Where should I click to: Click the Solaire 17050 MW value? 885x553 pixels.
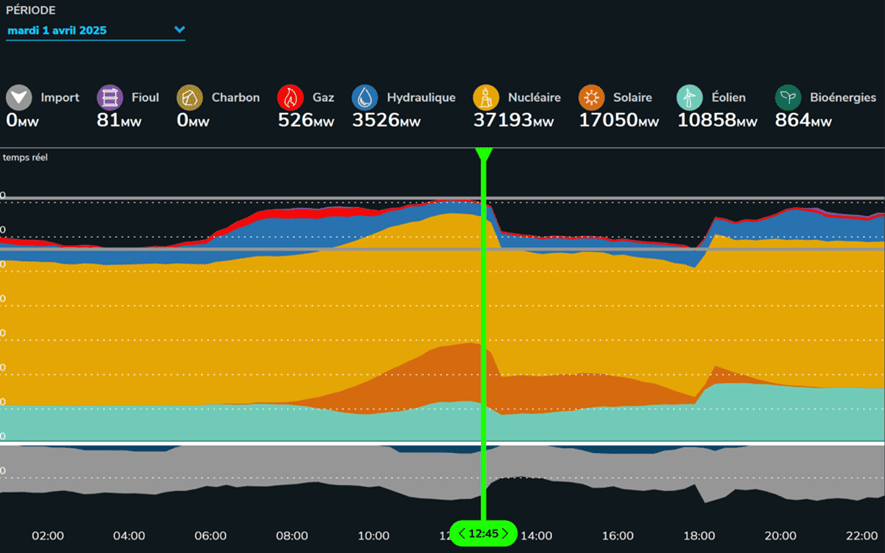coord(618,121)
